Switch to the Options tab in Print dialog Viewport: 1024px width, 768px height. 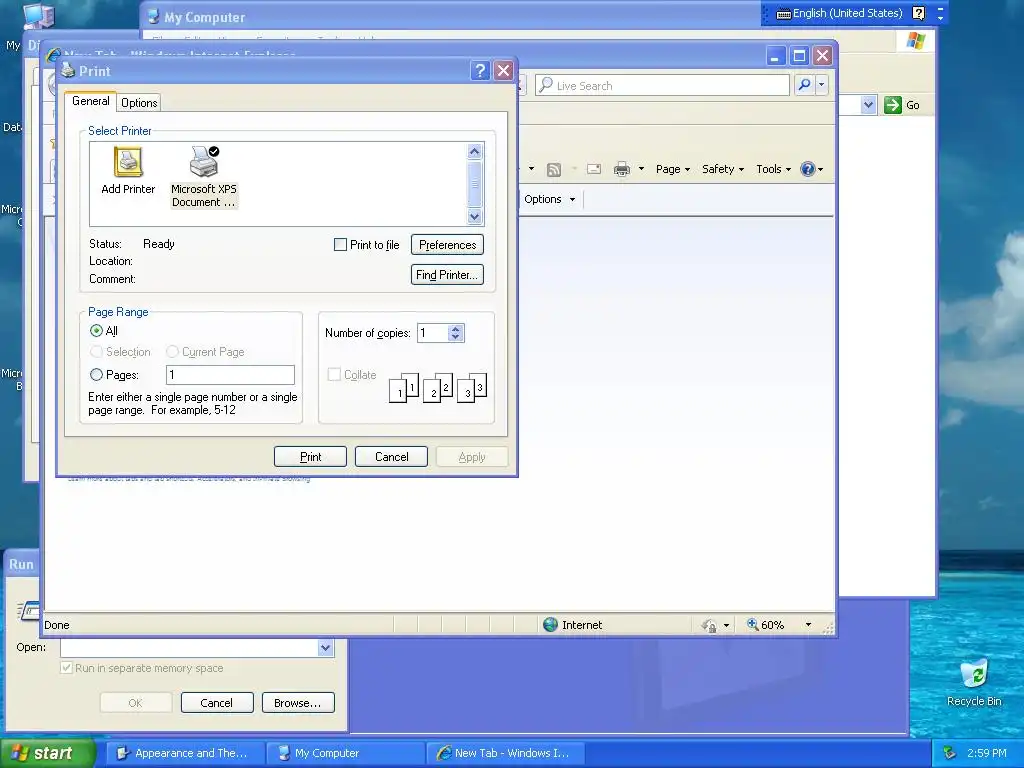click(139, 103)
